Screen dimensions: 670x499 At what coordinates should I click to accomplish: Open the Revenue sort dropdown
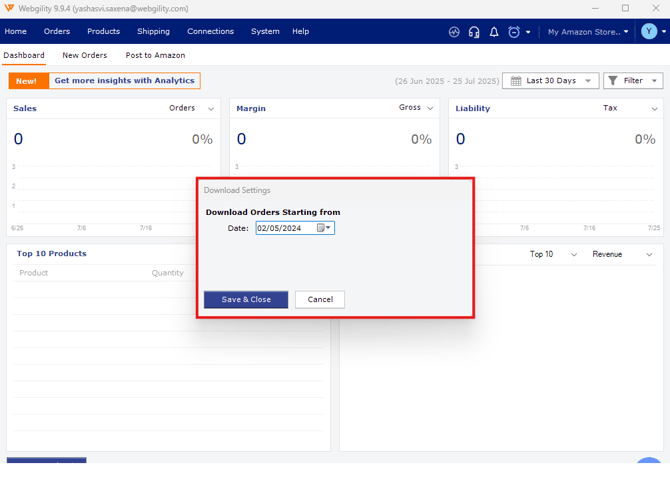620,254
